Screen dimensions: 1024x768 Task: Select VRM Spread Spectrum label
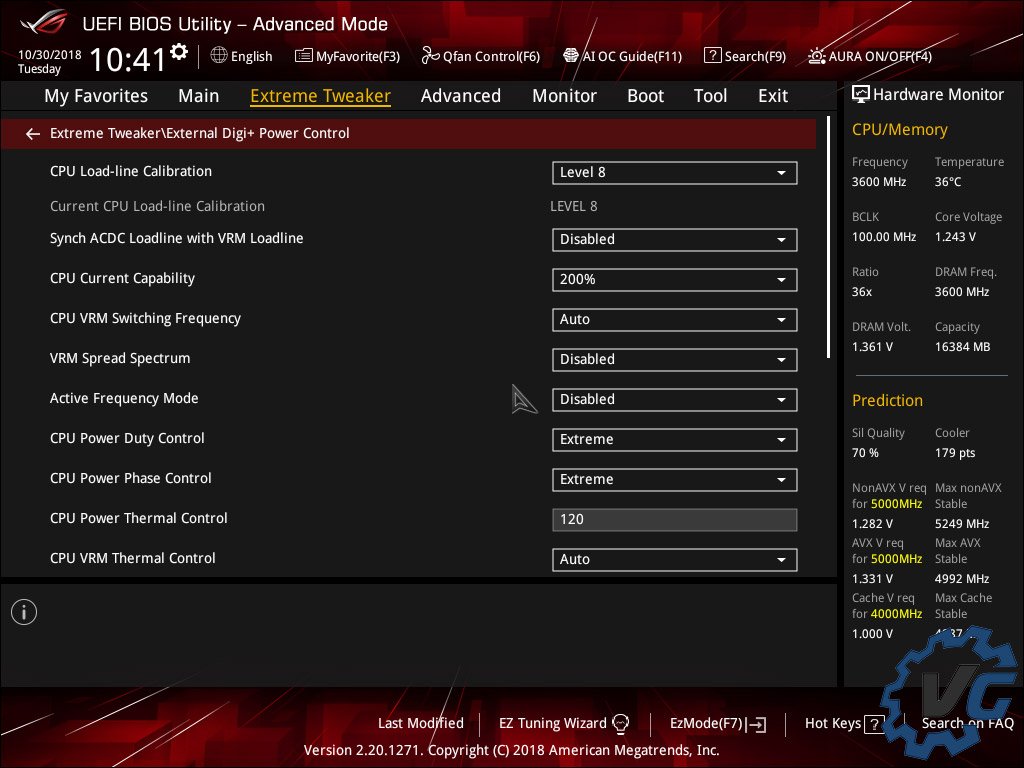120,359
